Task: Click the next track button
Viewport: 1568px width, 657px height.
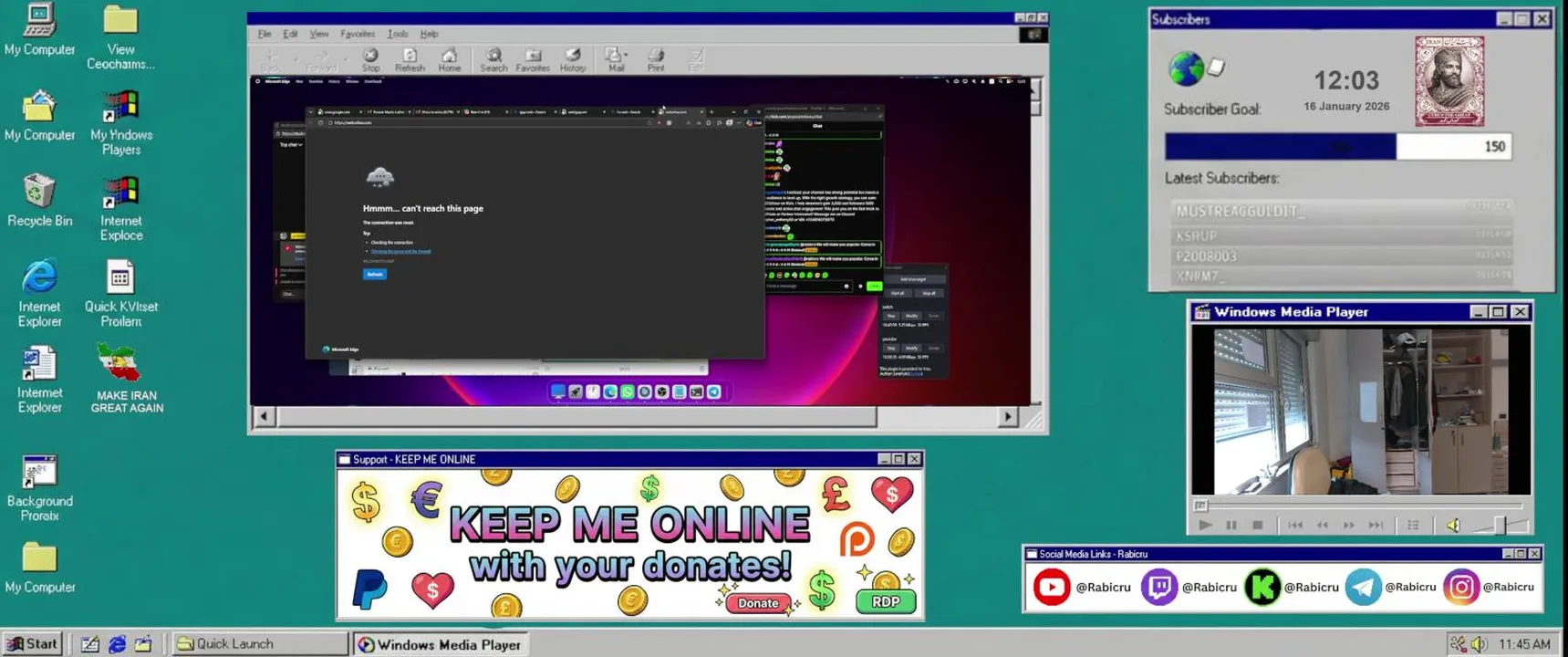Action: (x=1376, y=525)
